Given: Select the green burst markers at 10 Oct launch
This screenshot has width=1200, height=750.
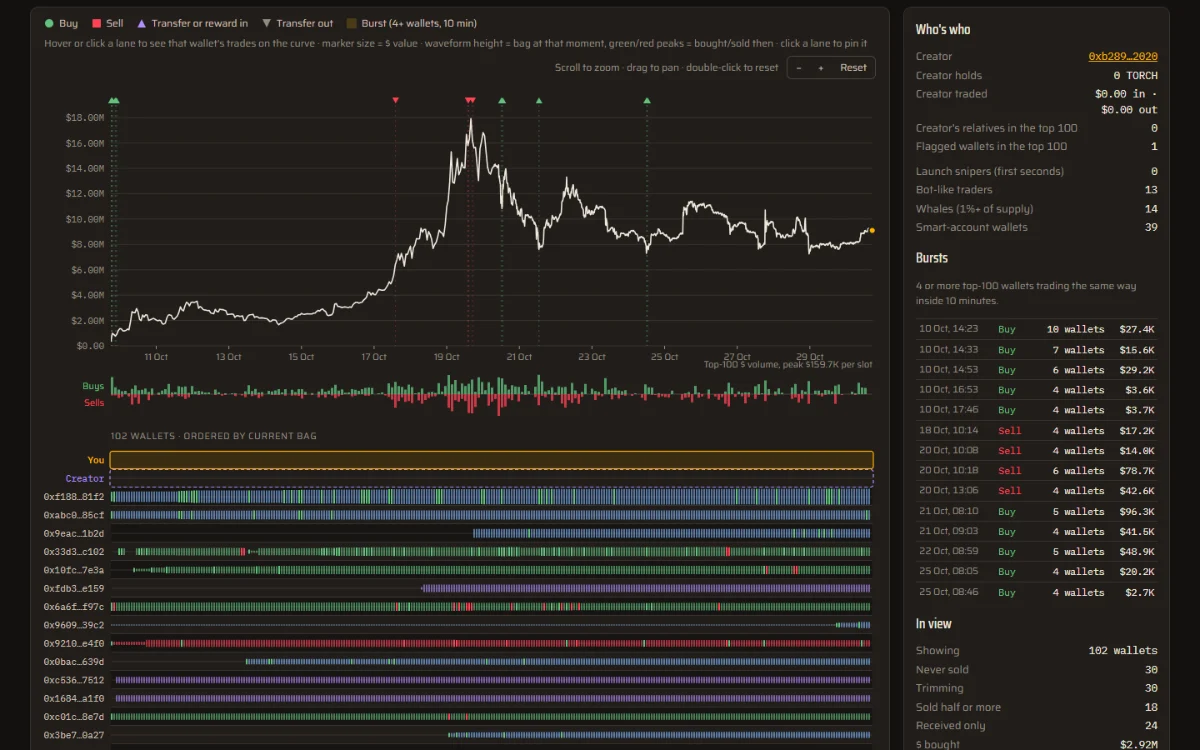Looking at the screenshot, I should pyautogui.click(x=114, y=100).
